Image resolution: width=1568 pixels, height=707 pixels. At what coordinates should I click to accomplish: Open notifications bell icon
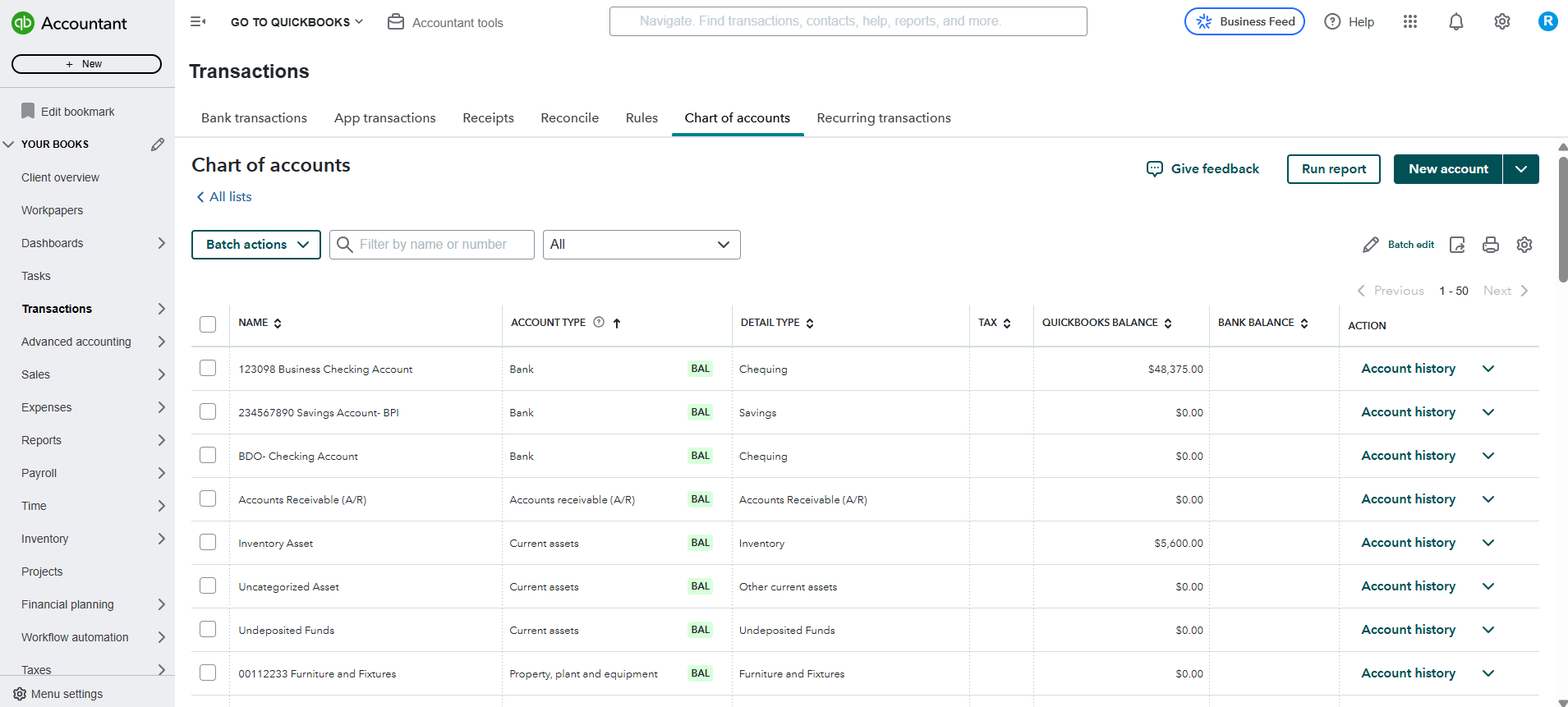pos(1456,22)
